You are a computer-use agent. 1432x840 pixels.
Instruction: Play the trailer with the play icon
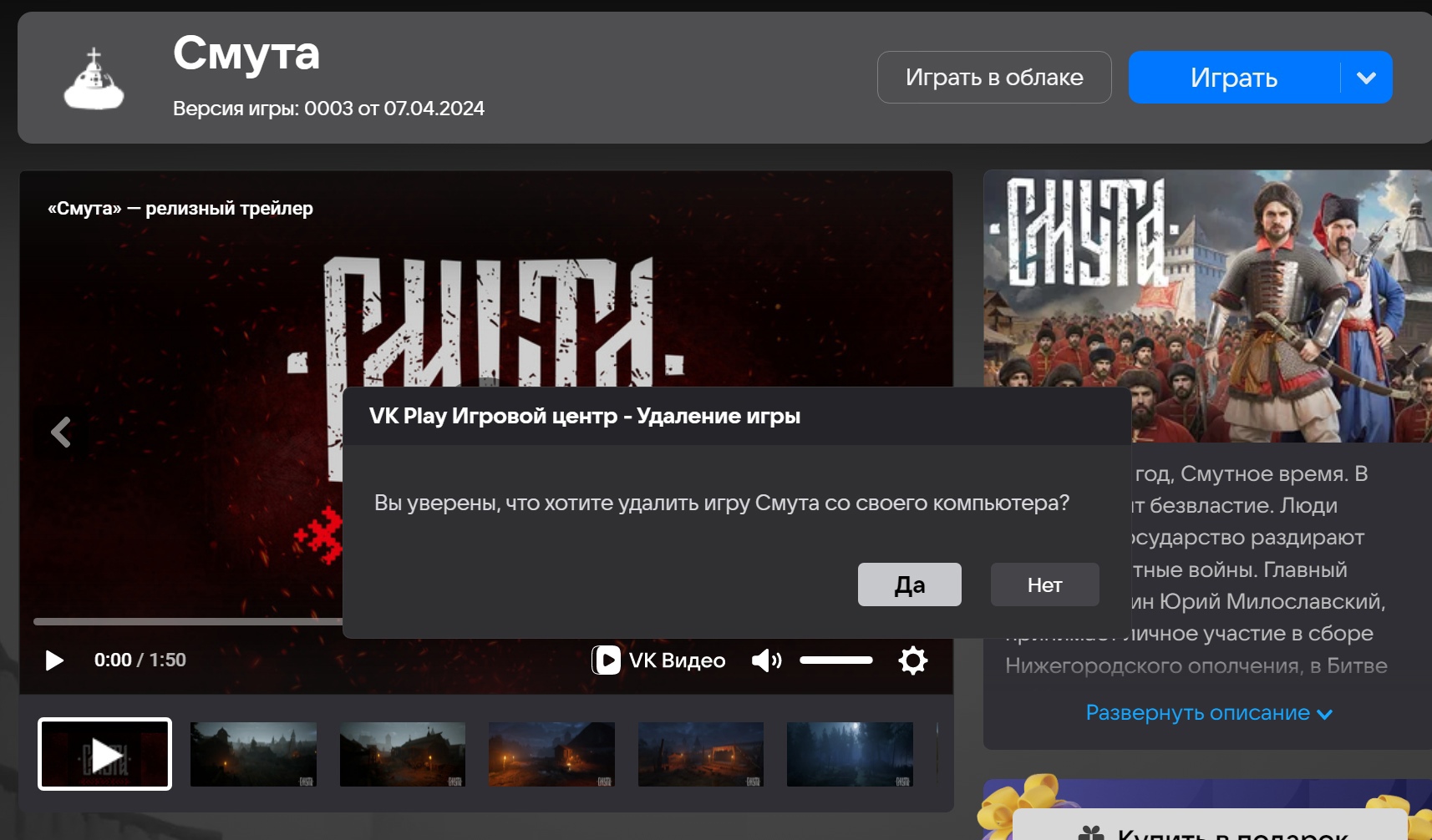[x=54, y=660]
